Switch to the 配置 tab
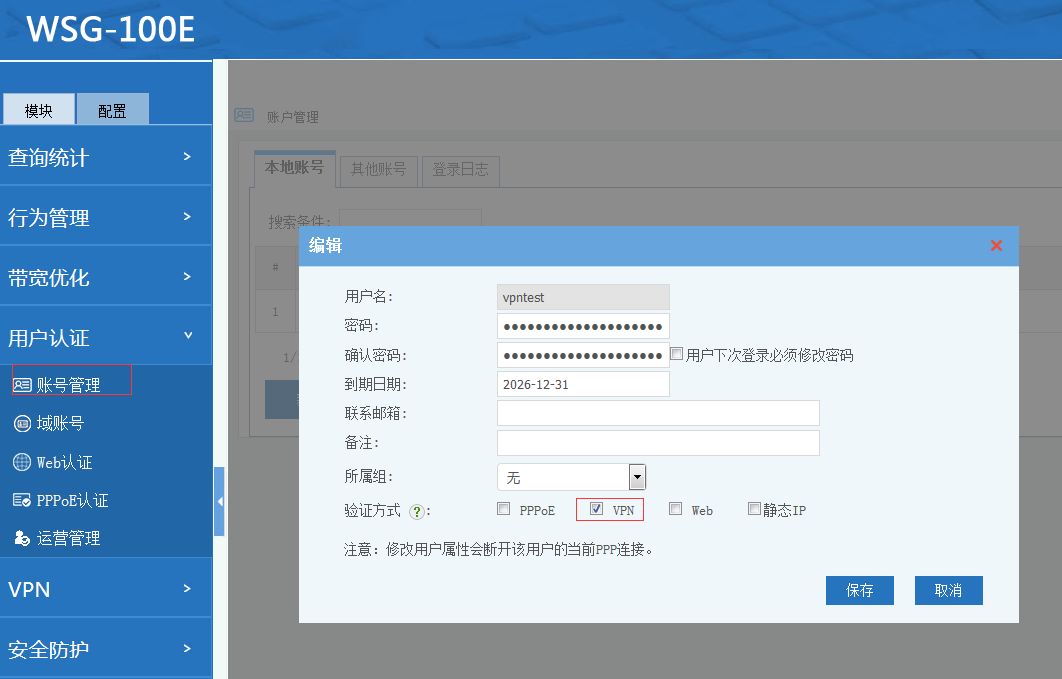Viewport: 1062px width, 679px height. coord(112,111)
